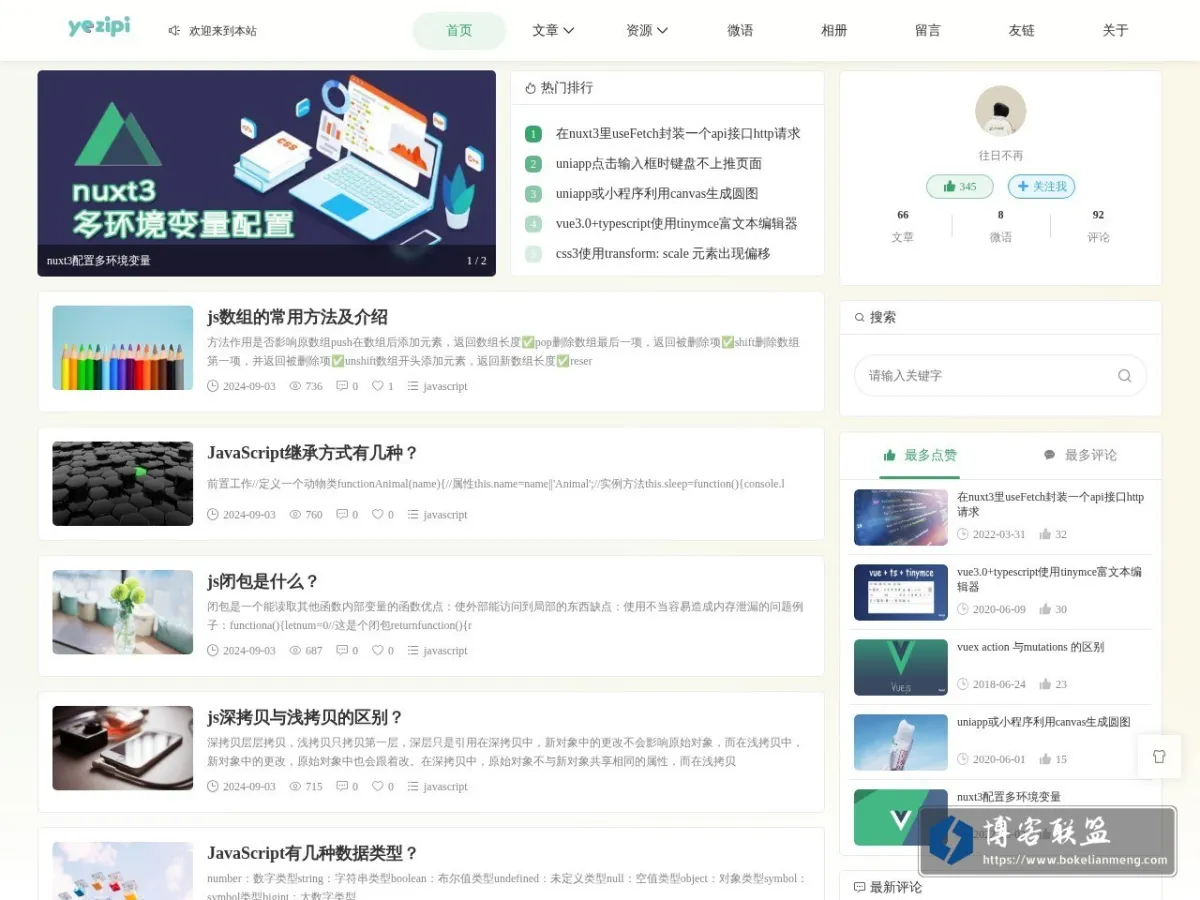
Task: Click the black hexagons article thumbnail
Action: point(123,484)
